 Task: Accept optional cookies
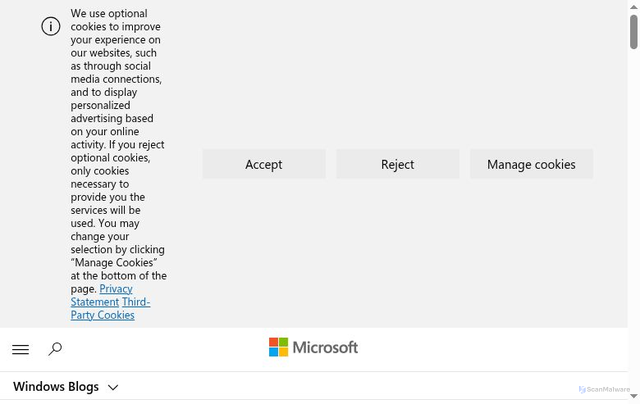point(264,164)
